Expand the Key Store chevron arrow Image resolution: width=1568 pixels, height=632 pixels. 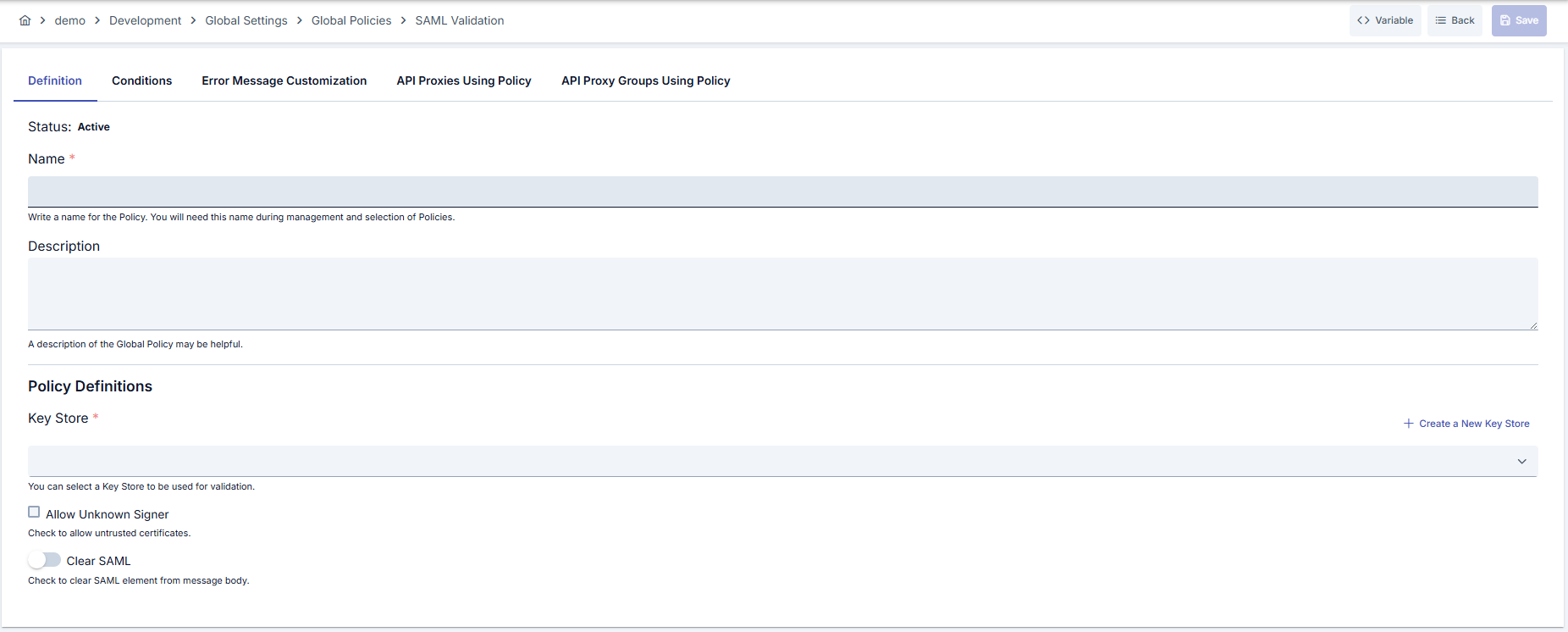[x=1521, y=462]
